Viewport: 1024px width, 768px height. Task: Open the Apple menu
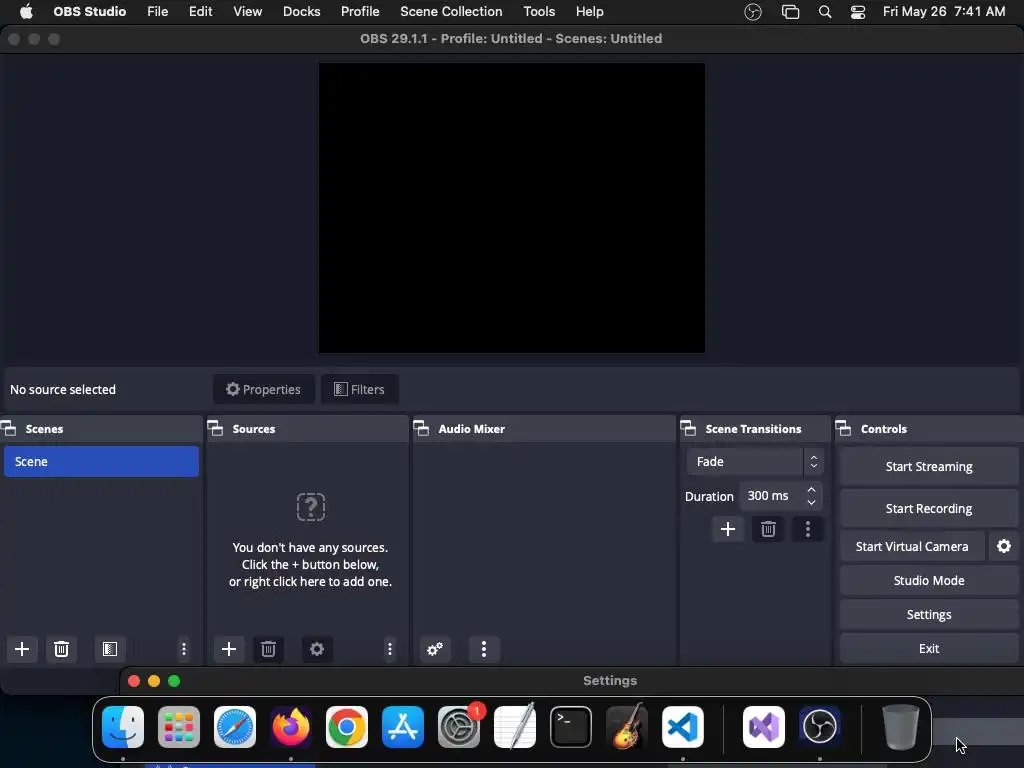coord(26,12)
